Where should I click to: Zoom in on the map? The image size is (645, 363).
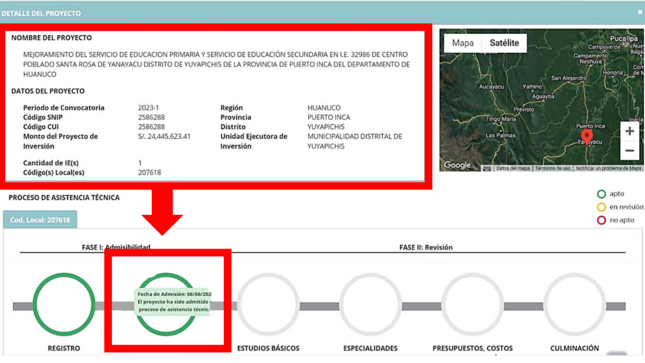click(x=629, y=131)
